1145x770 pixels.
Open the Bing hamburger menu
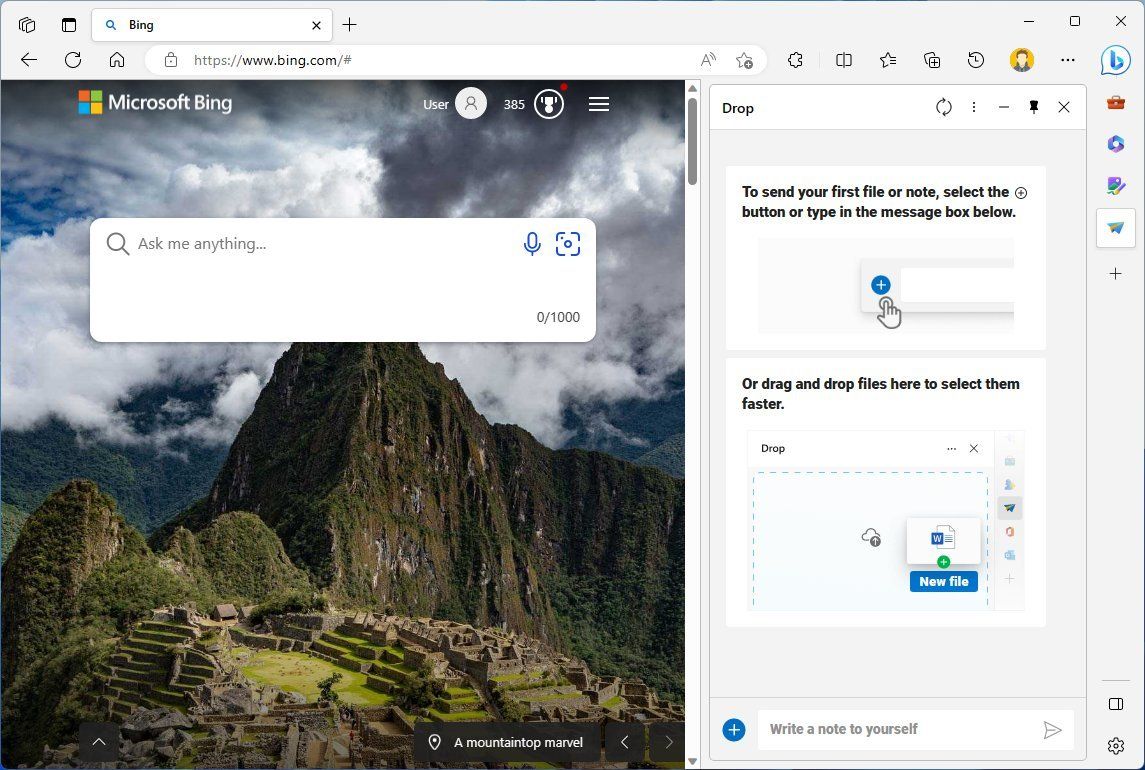599,103
